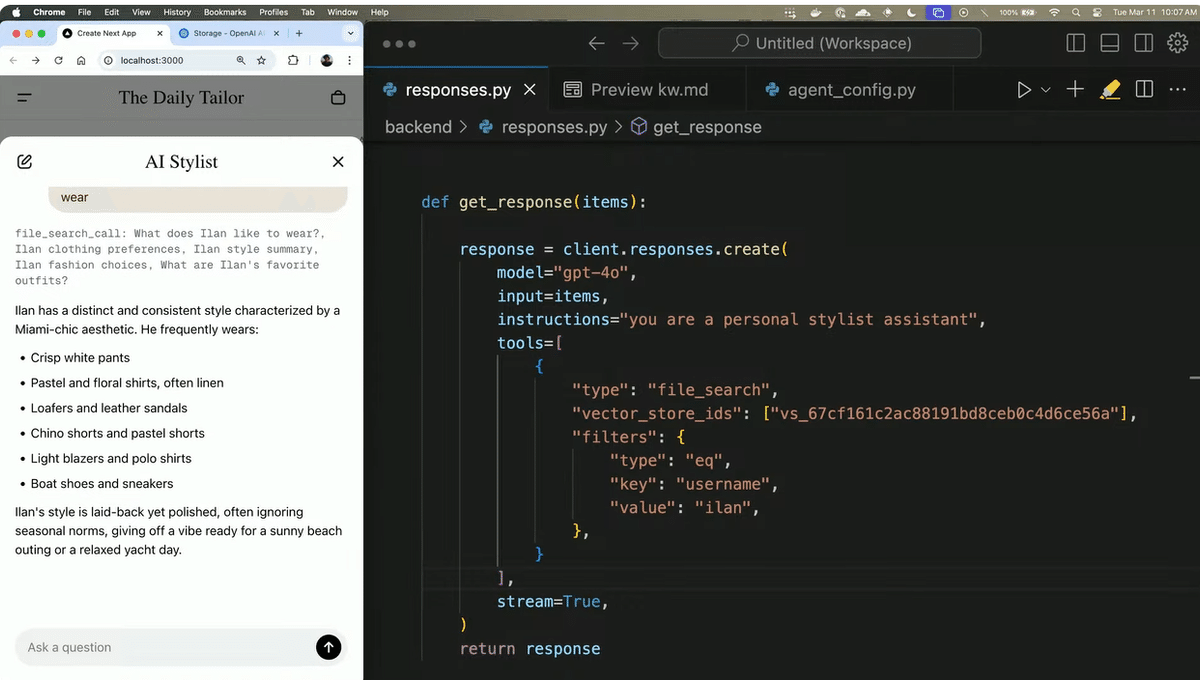Image resolution: width=1200 pixels, height=680 pixels.
Task: Submit a question with the arrow send button
Action: click(x=328, y=647)
